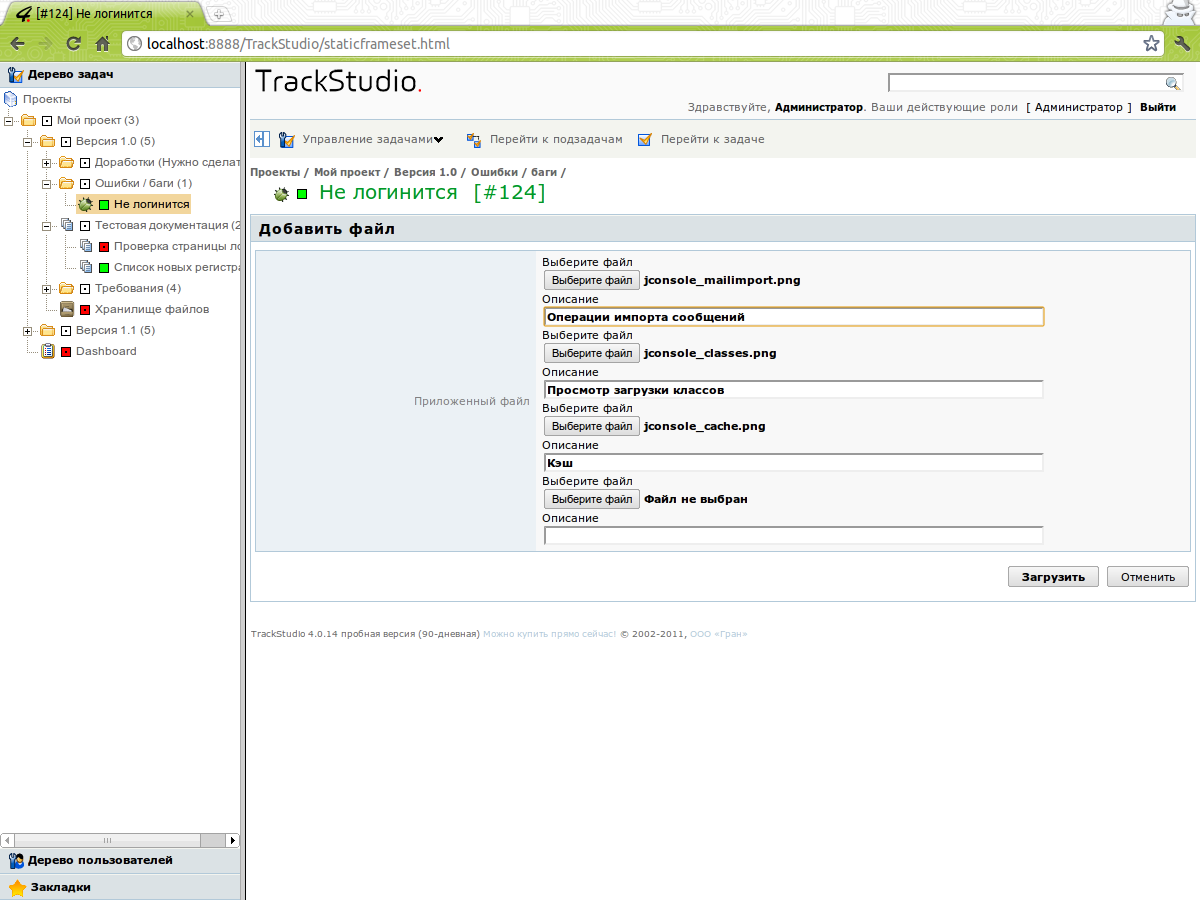Open the browser wrench settings menu
This screenshot has width=1200, height=900.
(1182, 44)
